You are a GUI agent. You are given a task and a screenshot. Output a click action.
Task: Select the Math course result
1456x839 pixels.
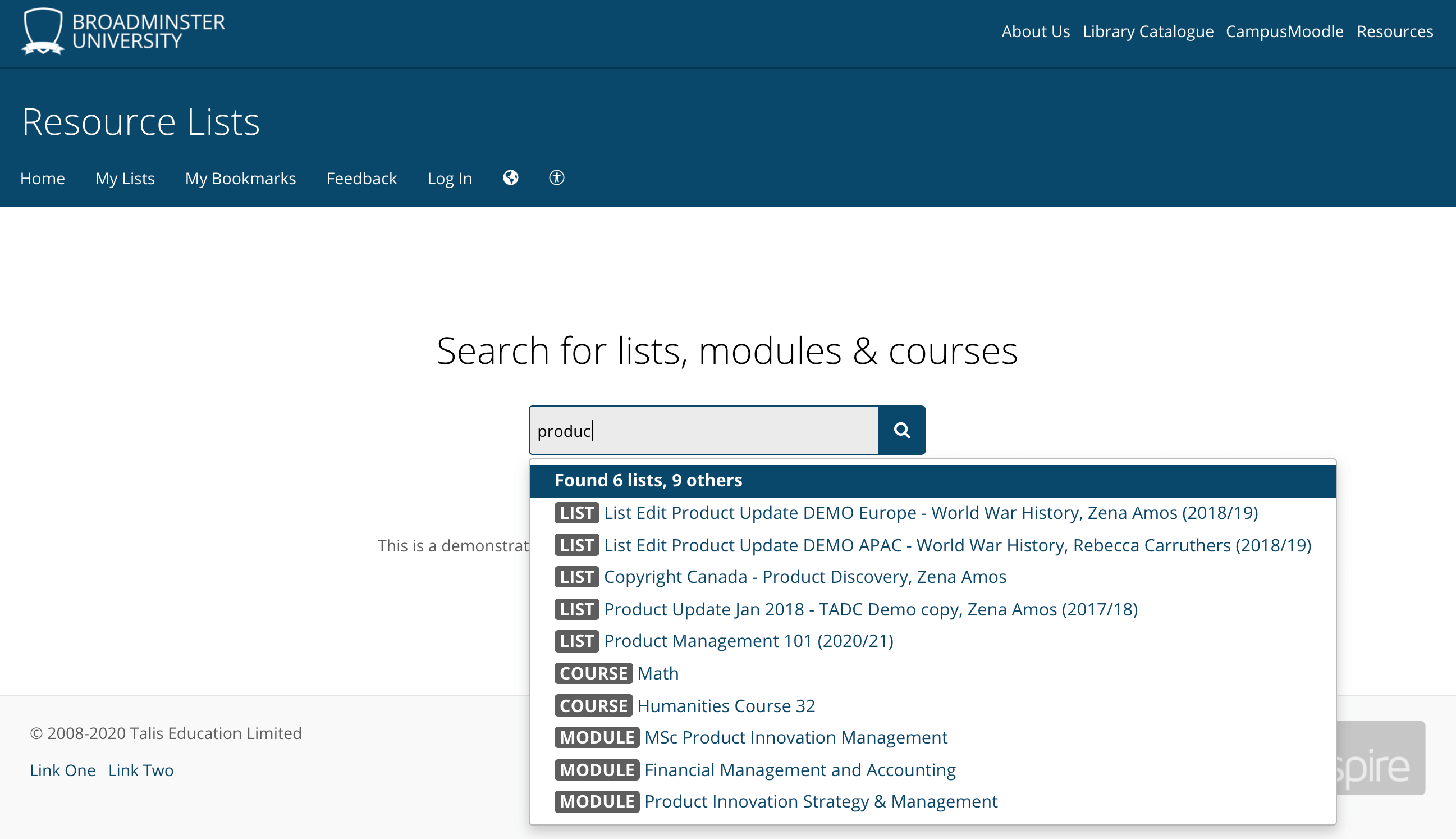coord(616,673)
